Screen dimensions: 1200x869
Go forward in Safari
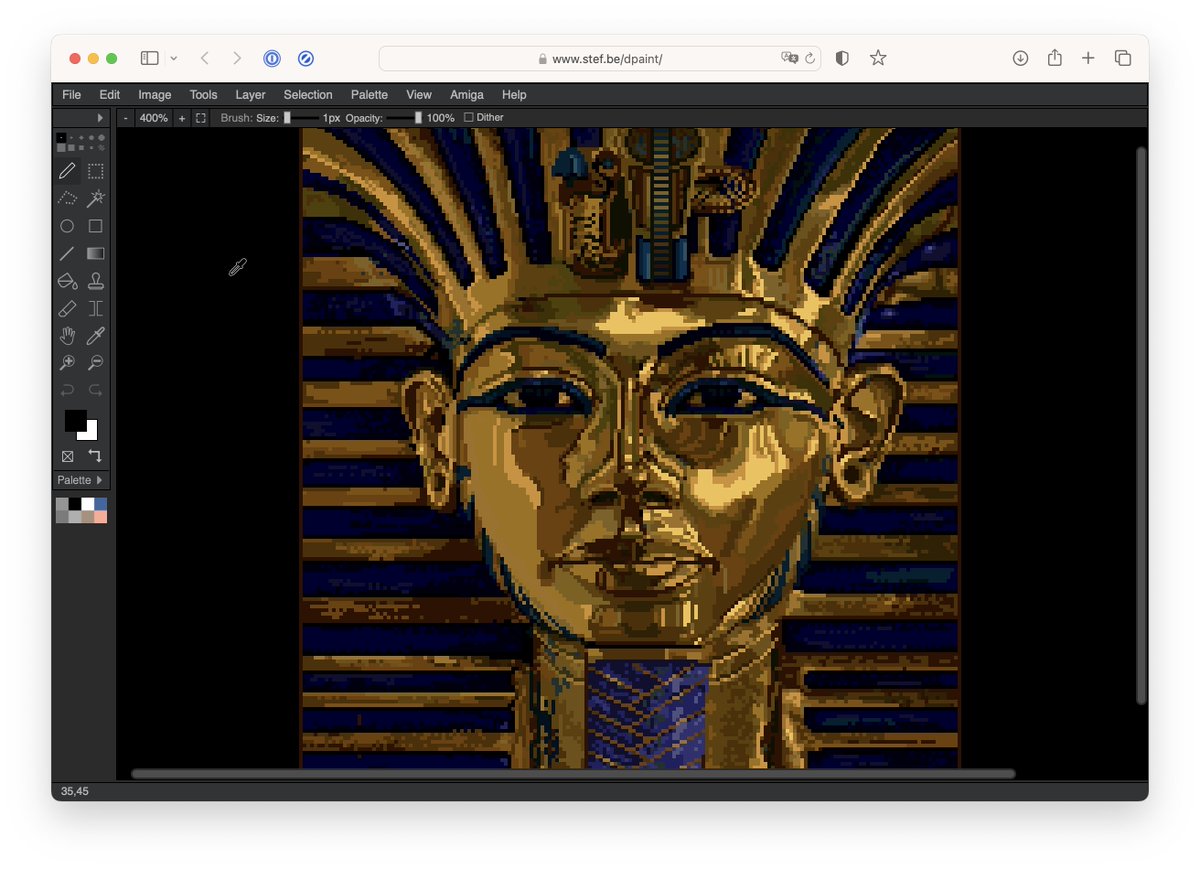(x=237, y=58)
